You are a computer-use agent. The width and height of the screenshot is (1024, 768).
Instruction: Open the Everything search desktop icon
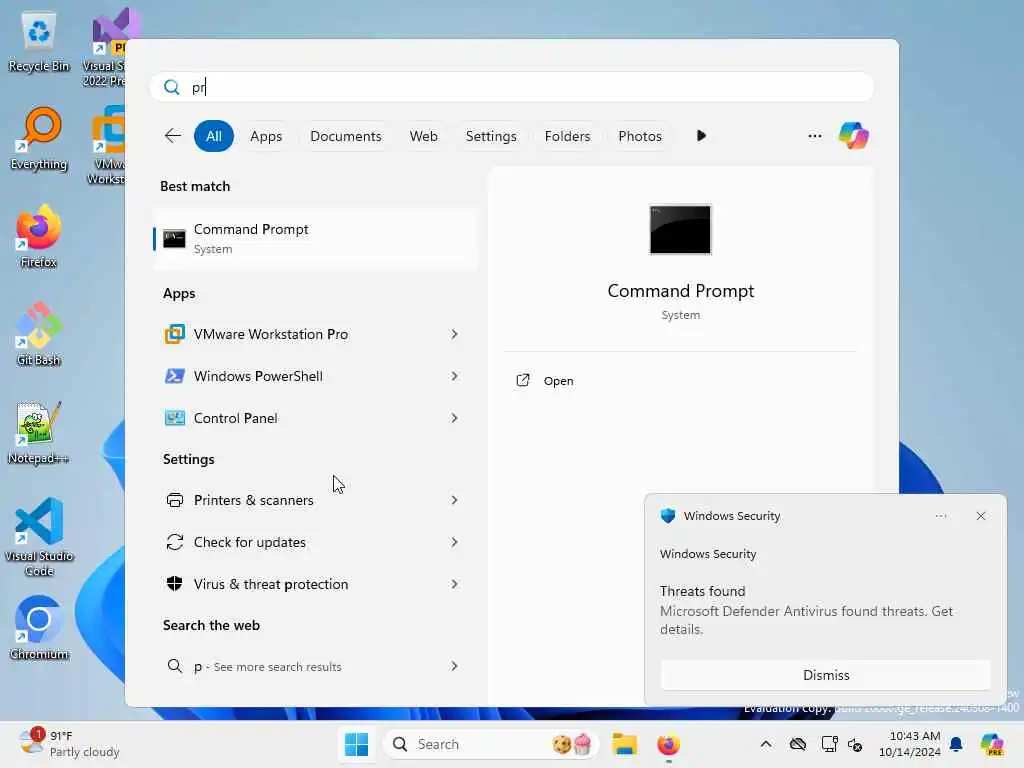(x=39, y=138)
